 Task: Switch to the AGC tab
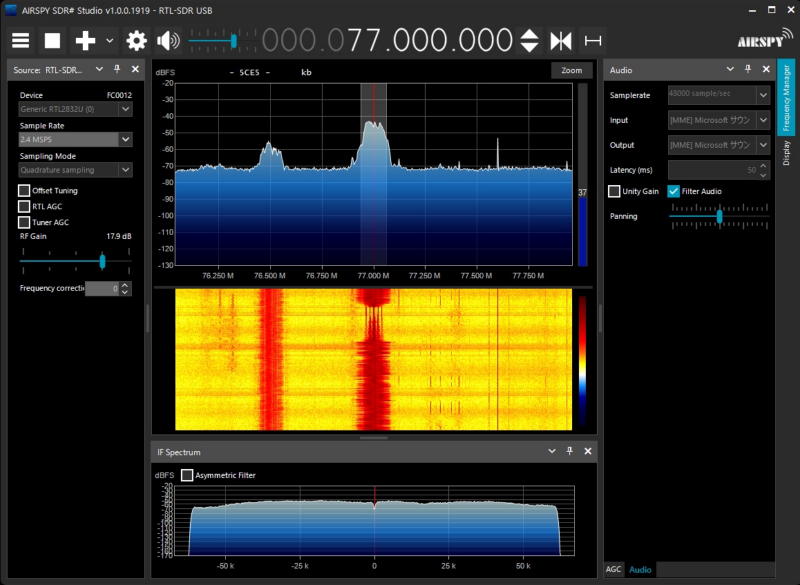coord(613,569)
